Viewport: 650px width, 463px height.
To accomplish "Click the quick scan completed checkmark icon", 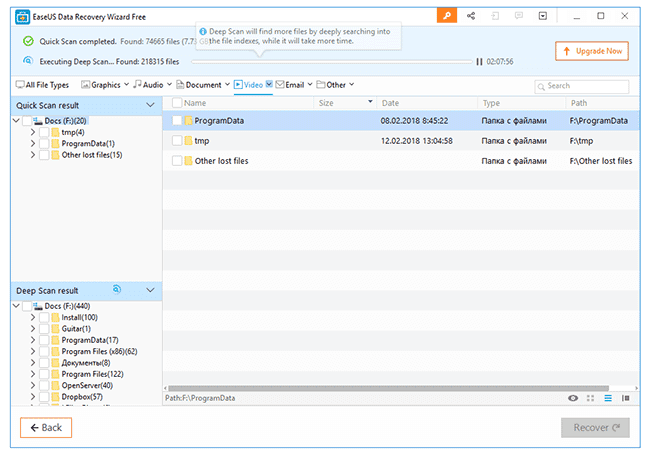I will coord(28,41).
